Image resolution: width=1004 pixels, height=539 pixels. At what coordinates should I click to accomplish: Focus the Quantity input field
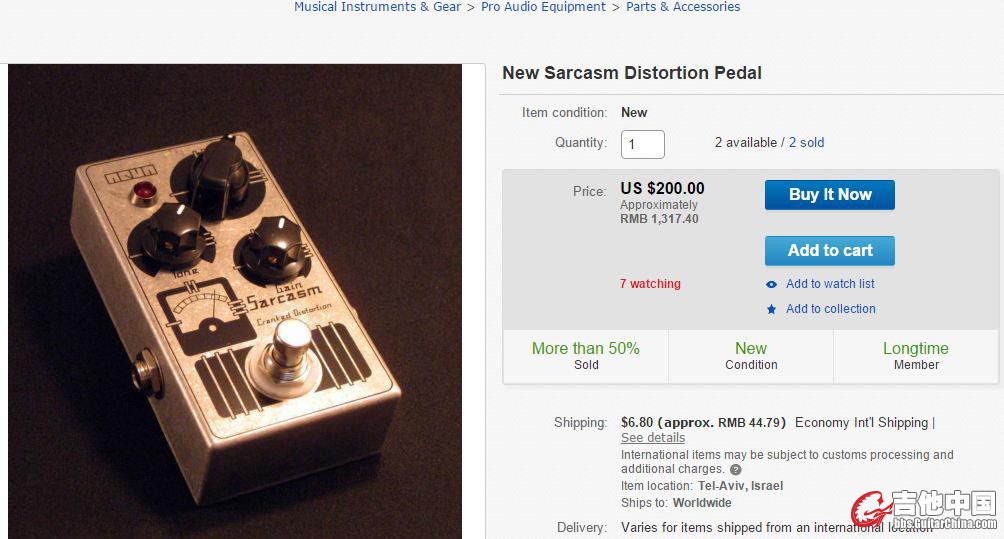coord(642,143)
